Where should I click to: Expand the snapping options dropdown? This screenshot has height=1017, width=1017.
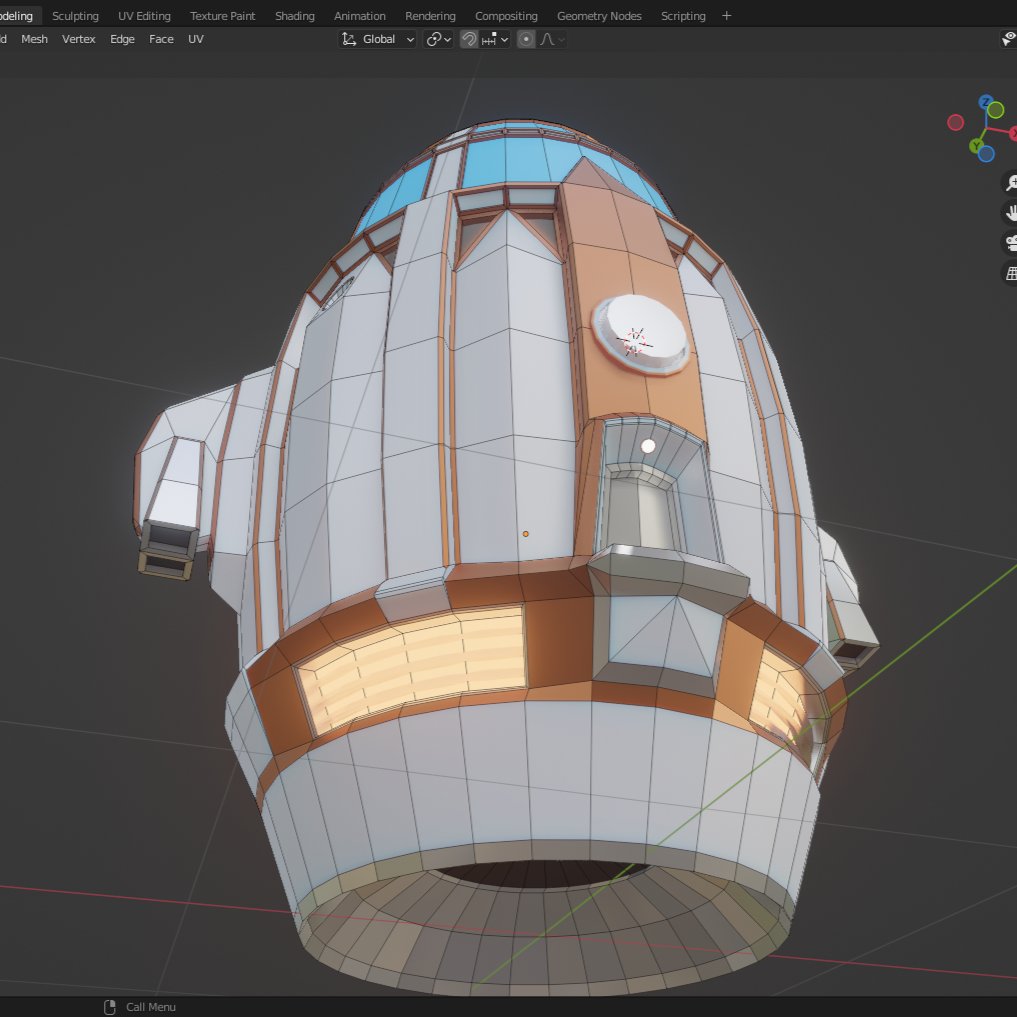(504, 39)
